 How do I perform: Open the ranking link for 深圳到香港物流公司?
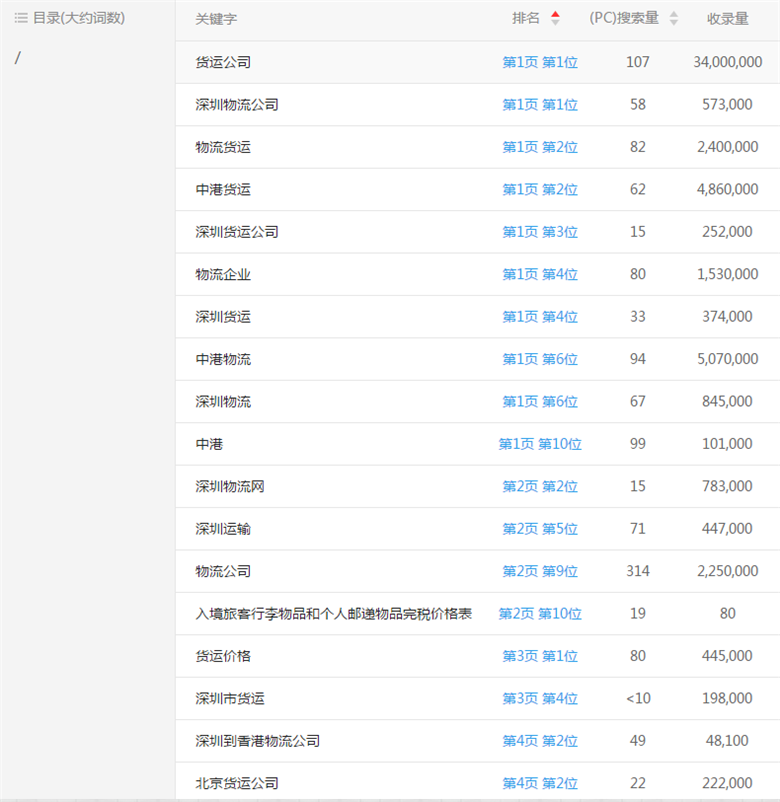539,741
